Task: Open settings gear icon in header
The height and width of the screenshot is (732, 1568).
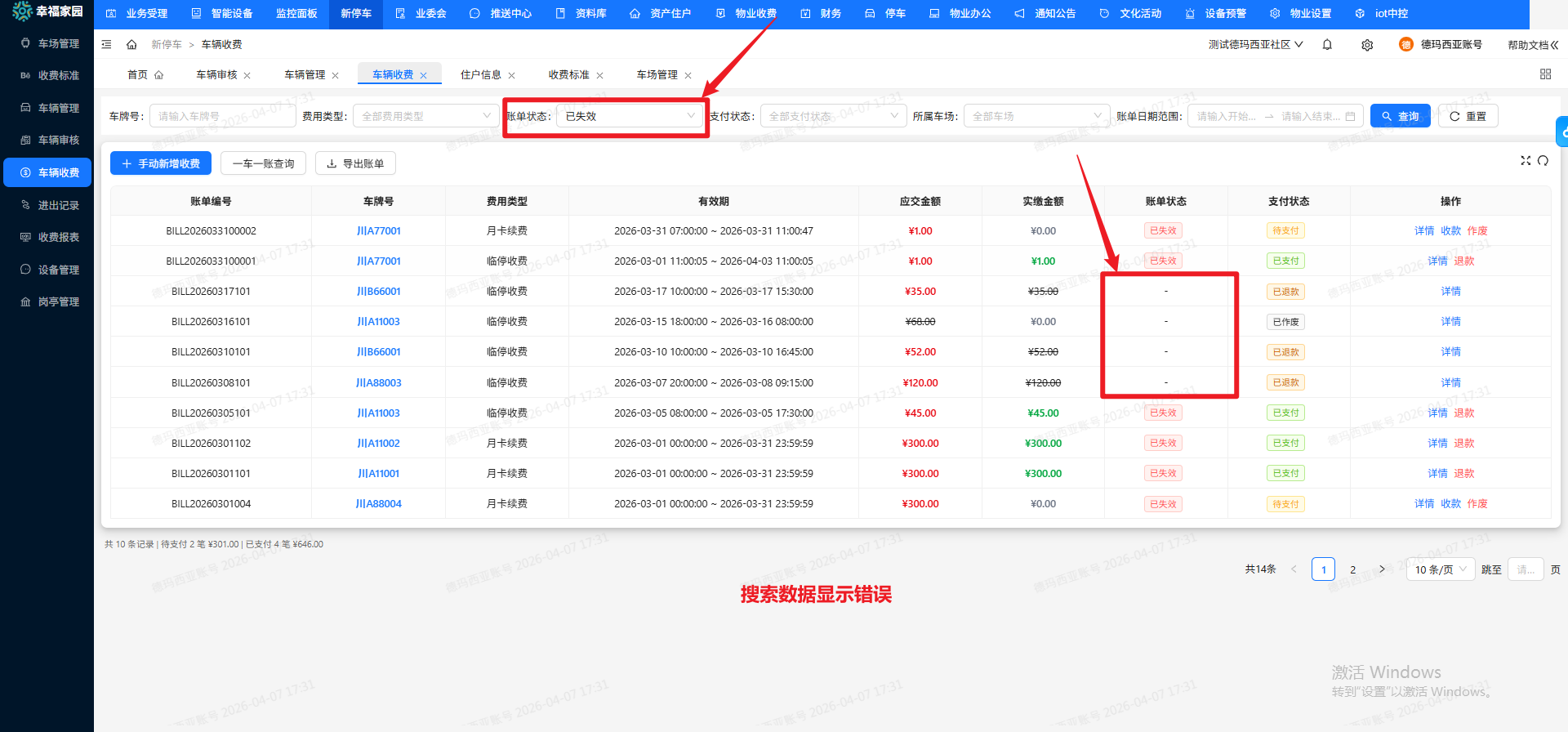Action: 1367,45
